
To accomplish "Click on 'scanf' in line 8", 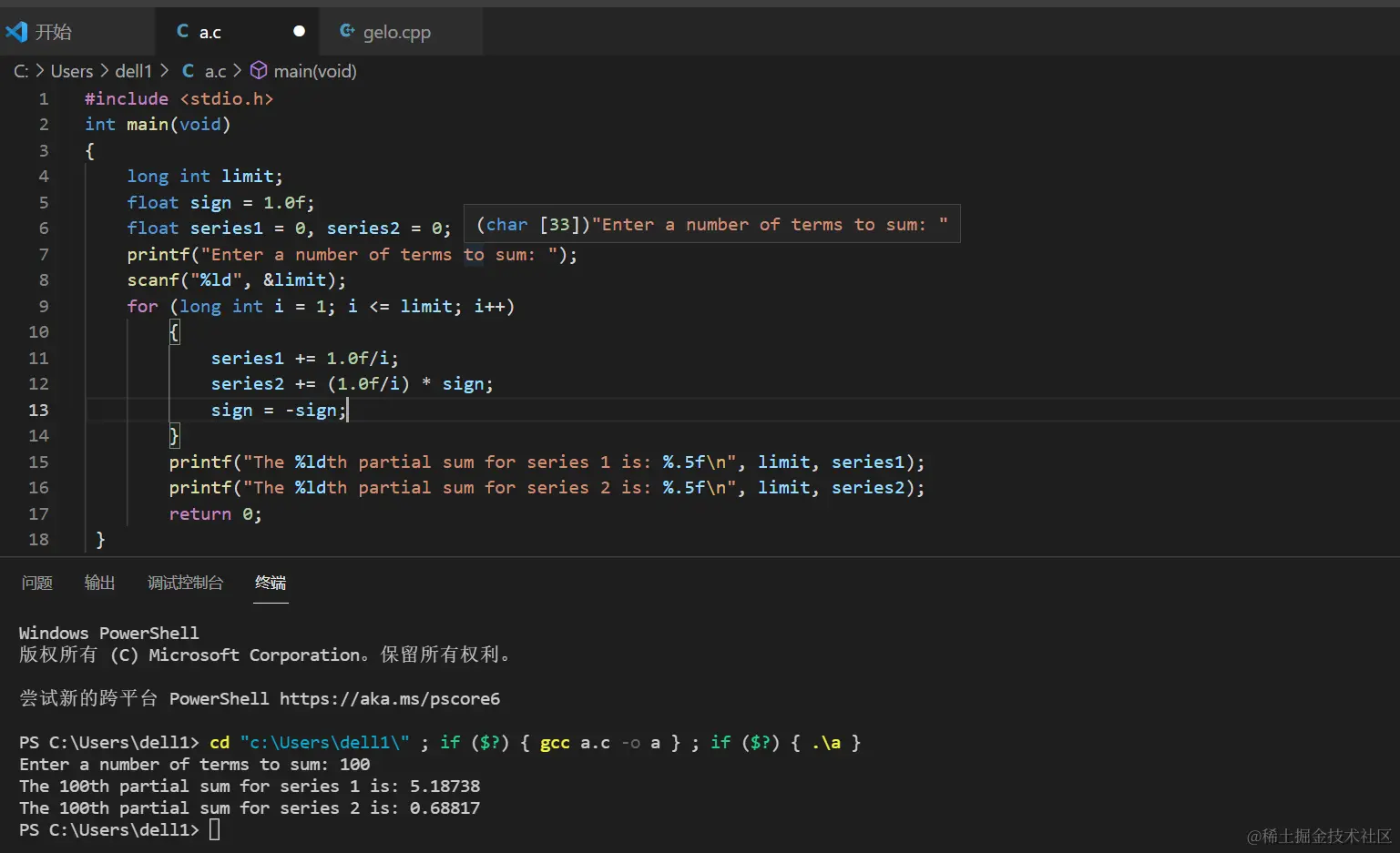I will [x=153, y=279].
